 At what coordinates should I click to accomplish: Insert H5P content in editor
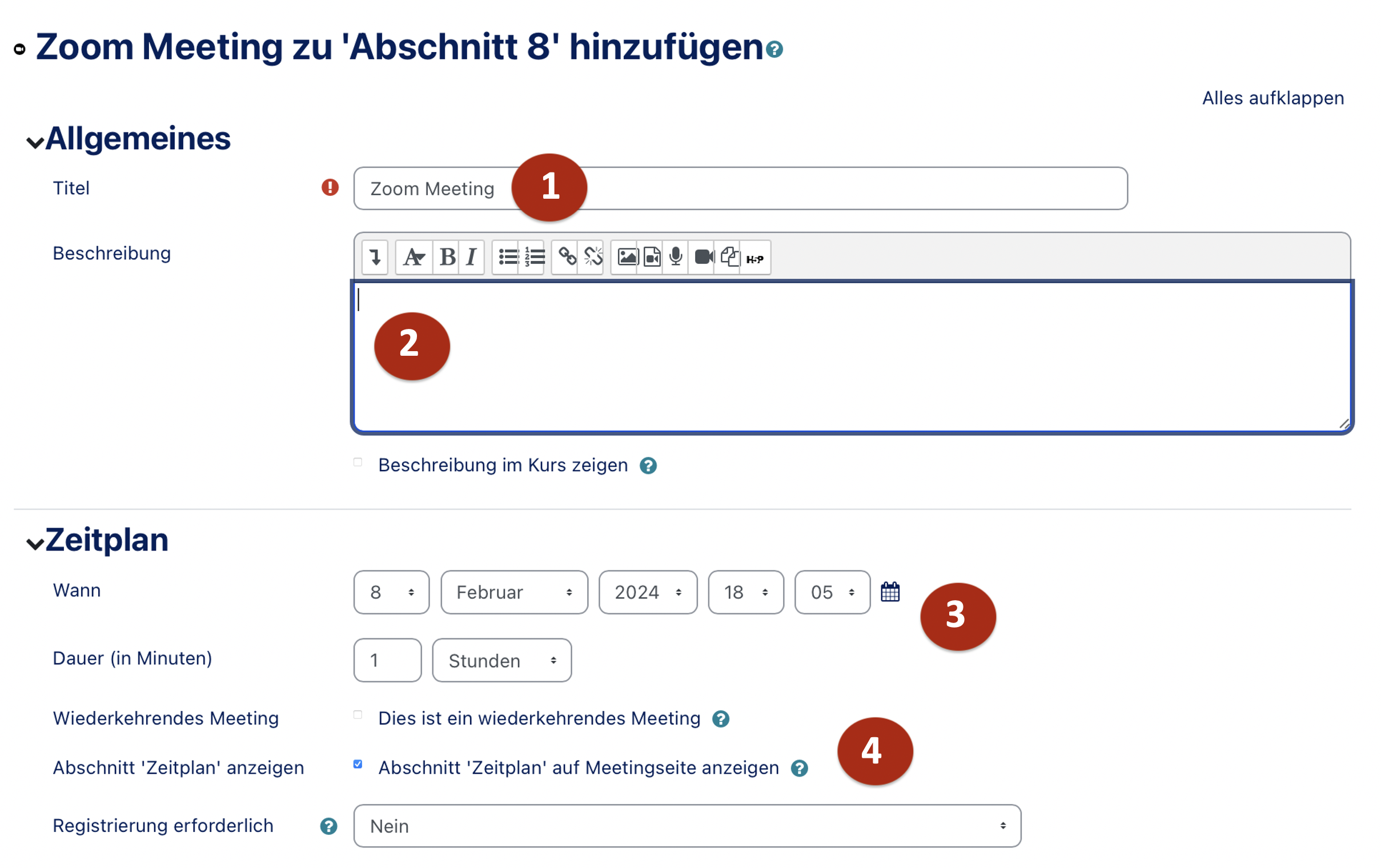(x=754, y=259)
